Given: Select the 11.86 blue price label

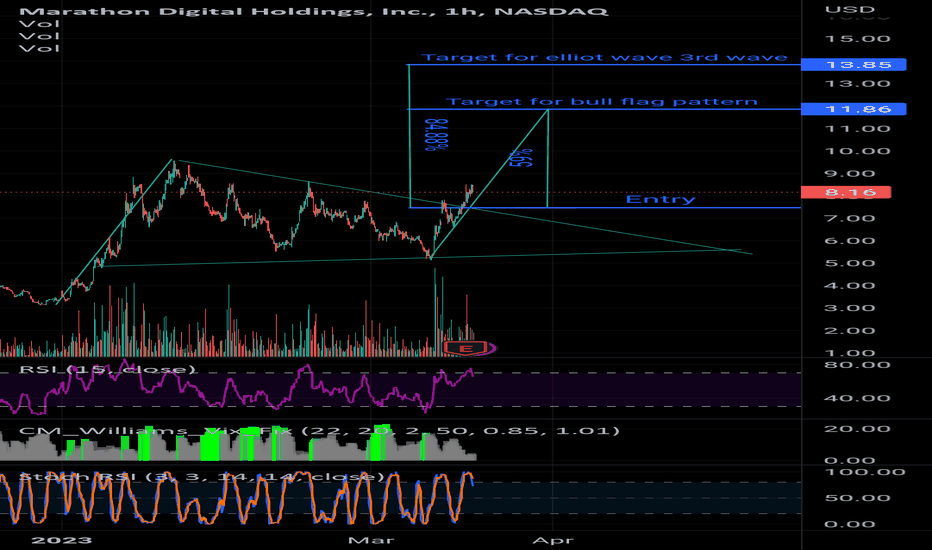Looking at the screenshot, I should (853, 109).
